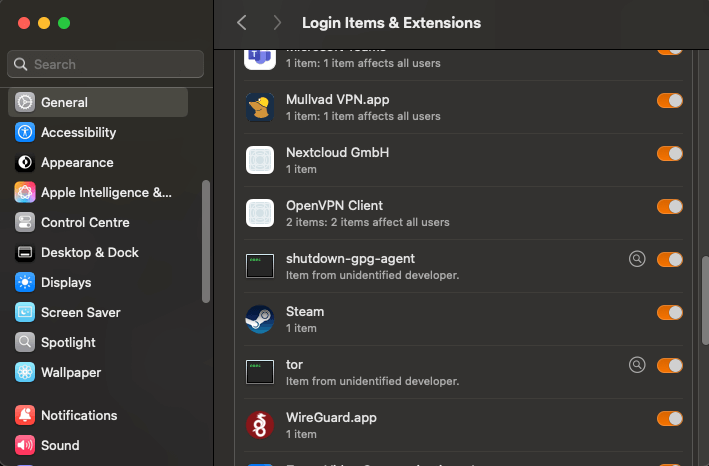
Task: Open Wallpaper settings from sidebar
Action: pyautogui.click(x=98, y=372)
